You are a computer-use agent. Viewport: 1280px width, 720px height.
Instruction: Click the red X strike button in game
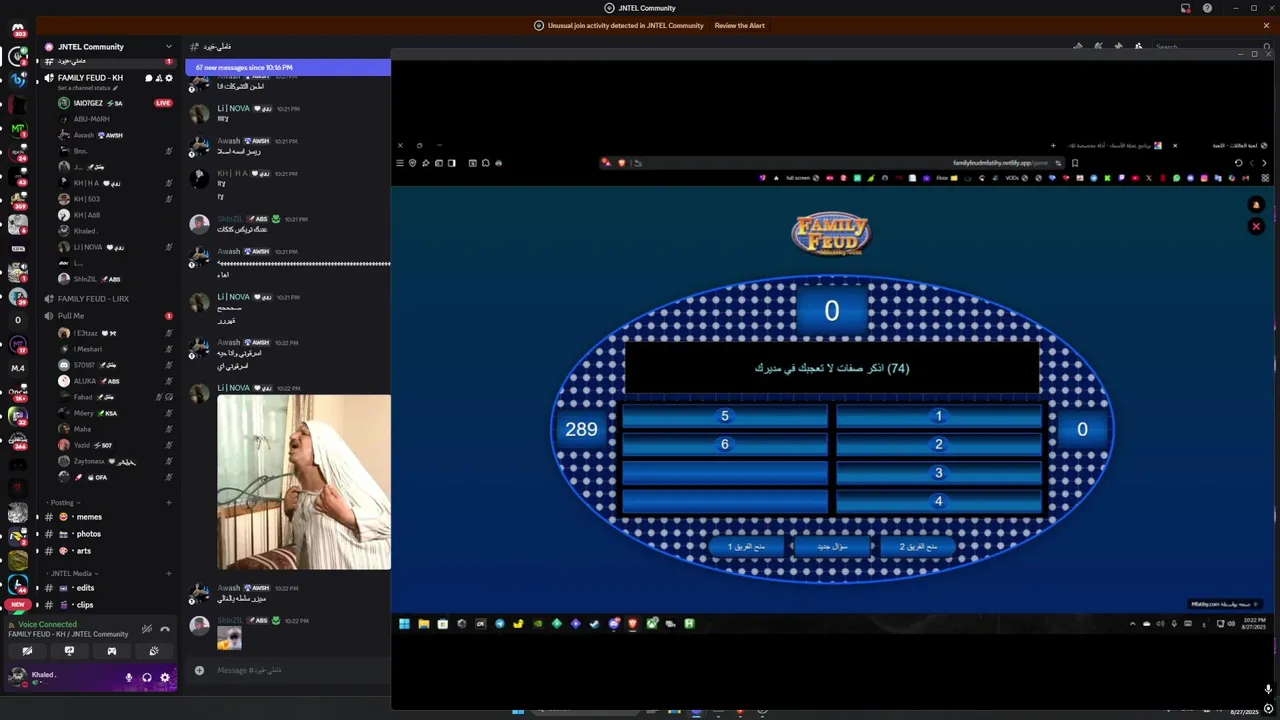point(1256,227)
